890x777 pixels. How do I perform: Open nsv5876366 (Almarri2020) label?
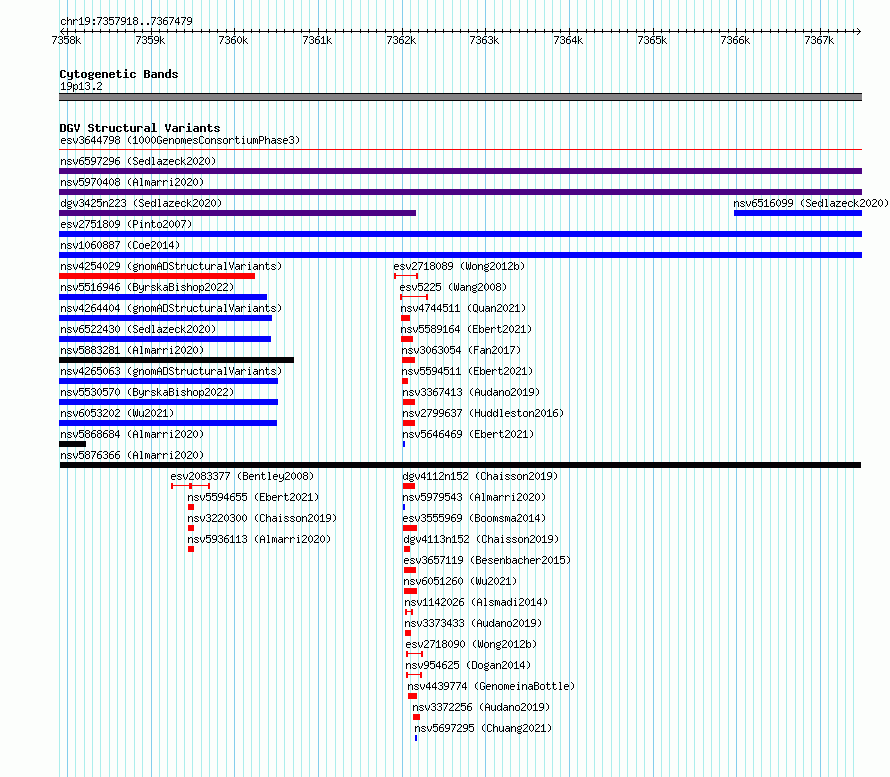pos(132,455)
